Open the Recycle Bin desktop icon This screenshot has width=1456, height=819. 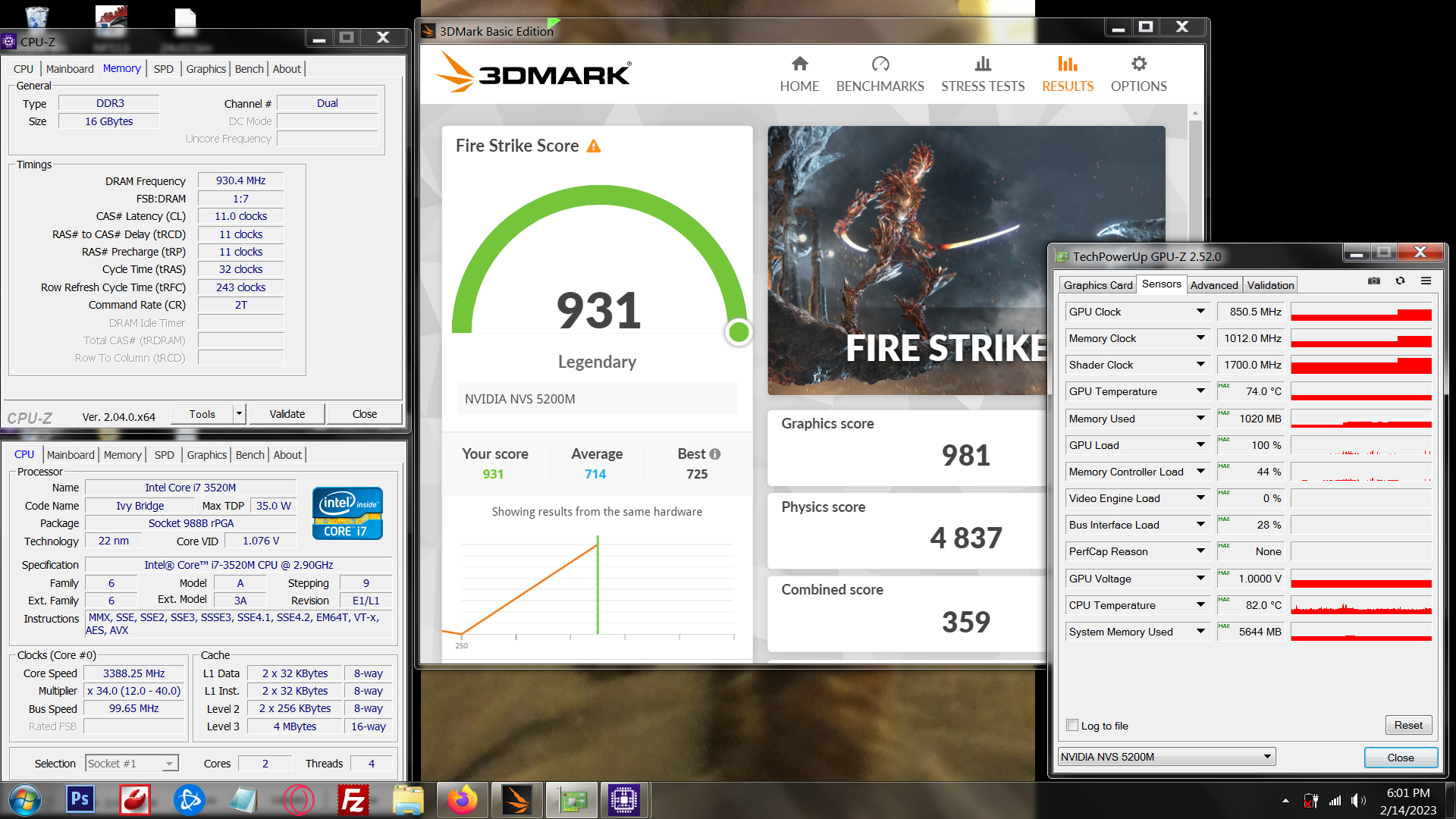tap(36, 17)
